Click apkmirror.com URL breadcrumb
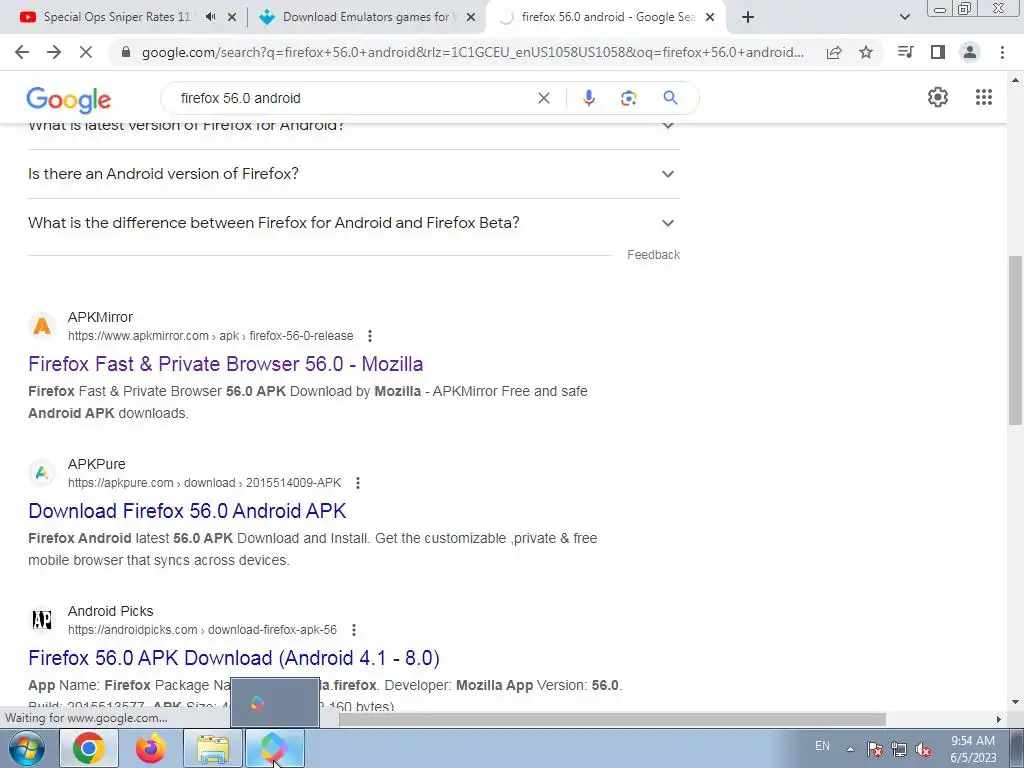The width and height of the screenshot is (1024, 768). coord(210,336)
